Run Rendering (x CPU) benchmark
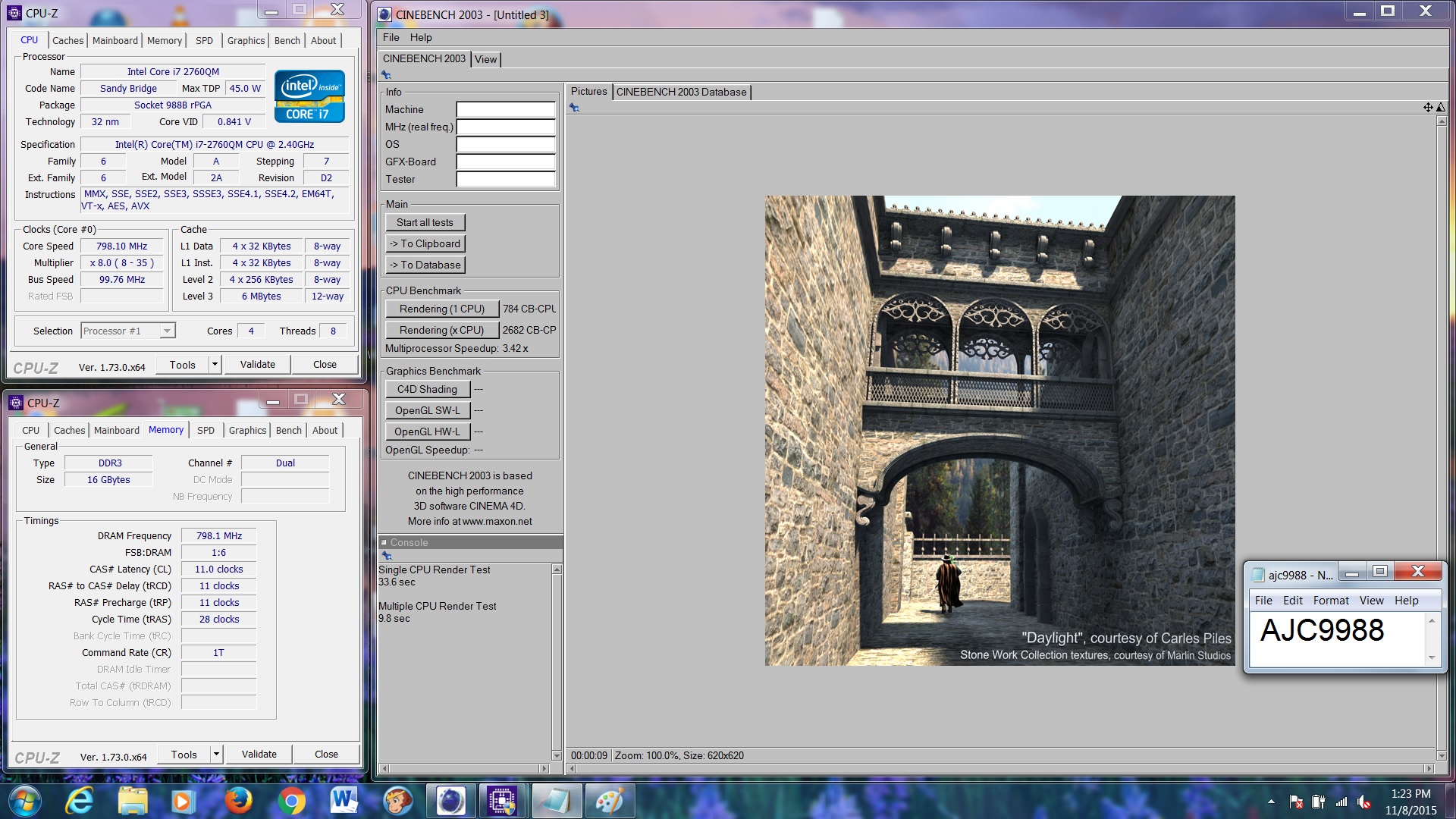 [442, 330]
